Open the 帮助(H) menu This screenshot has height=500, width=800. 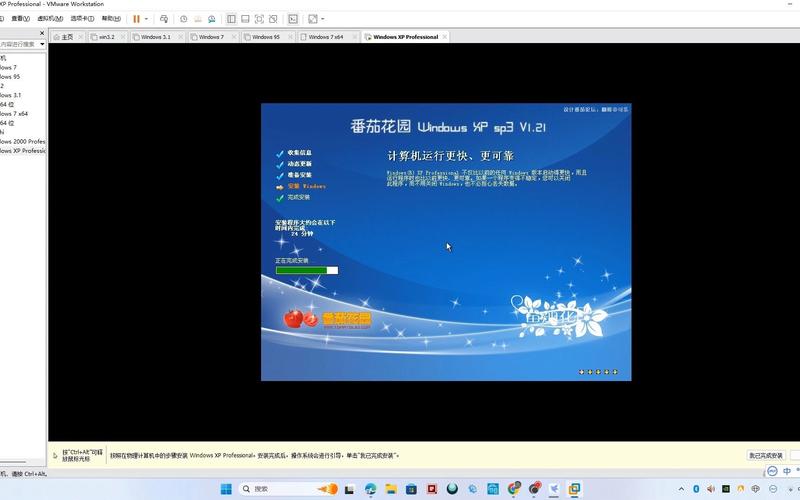111,18
